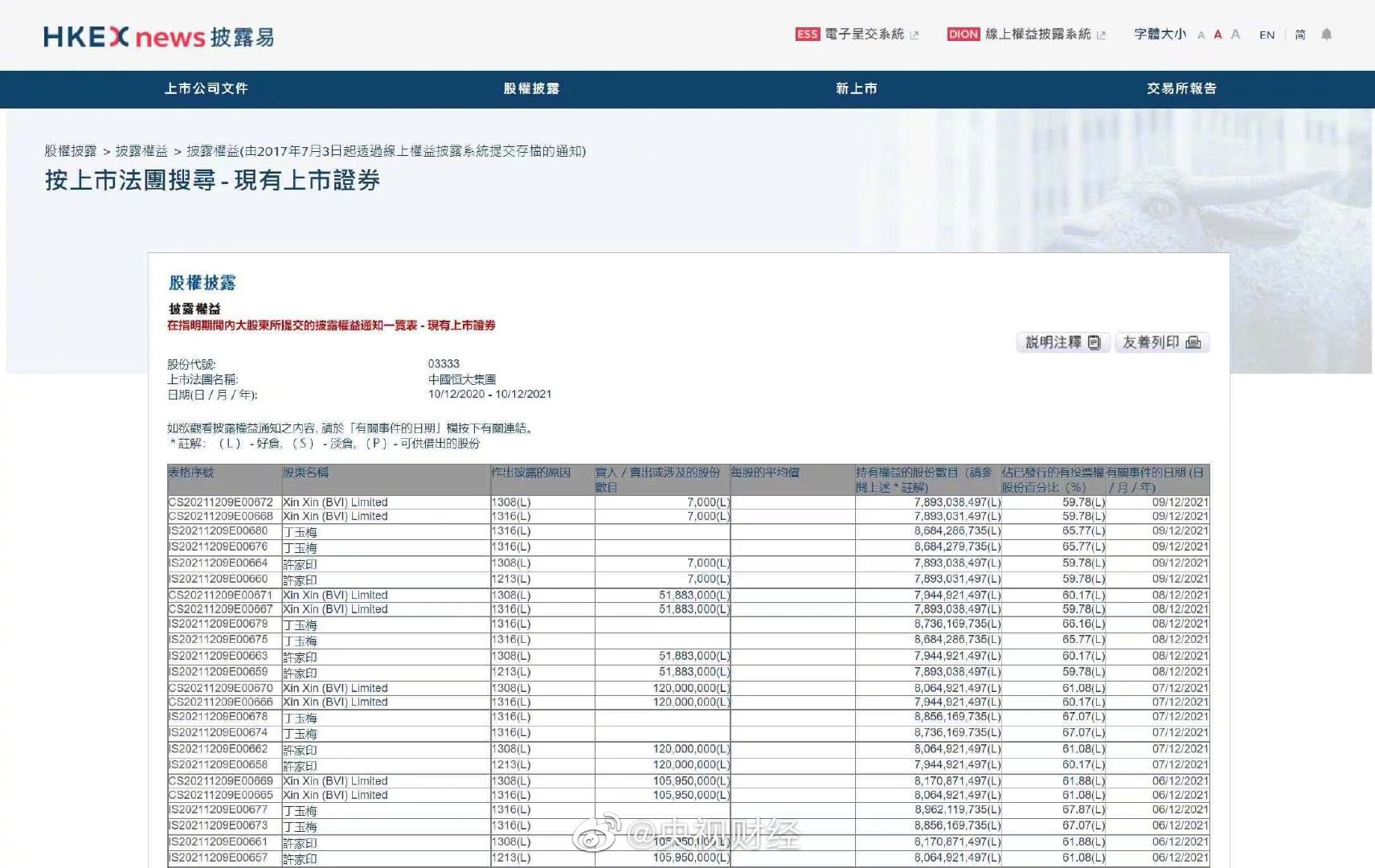Click 許家印 in row IS20211209E00661
This screenshot has width=1375, height=868.
coord(300,843)
